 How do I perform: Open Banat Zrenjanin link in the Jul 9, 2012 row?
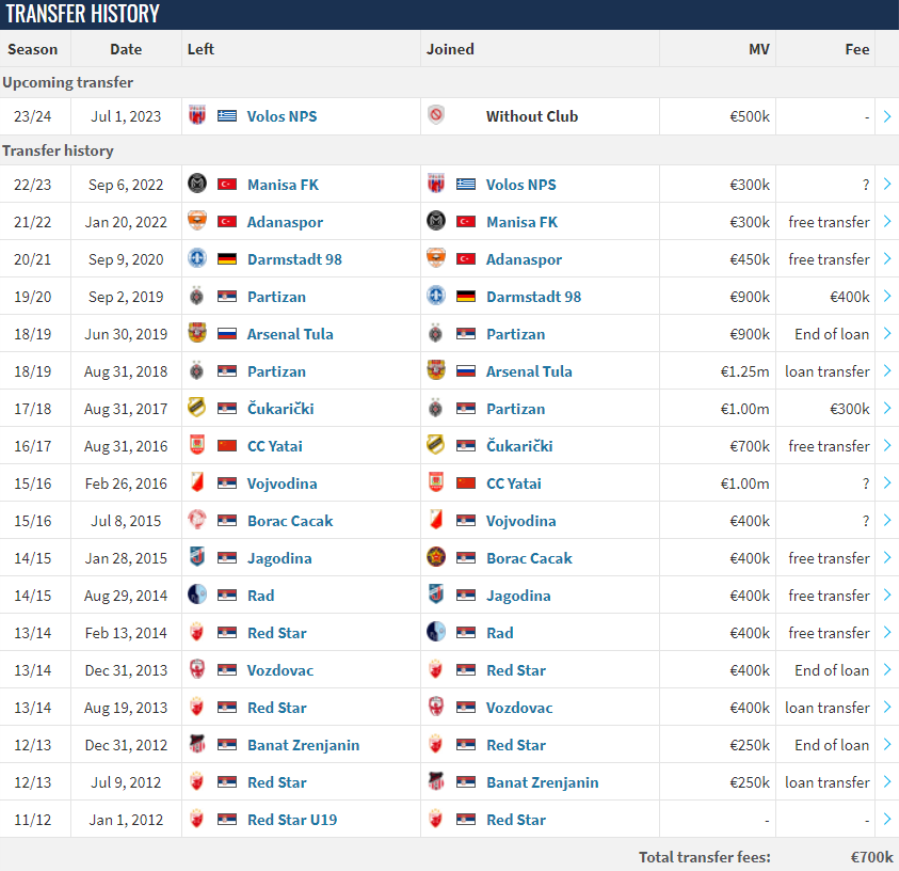542,782
